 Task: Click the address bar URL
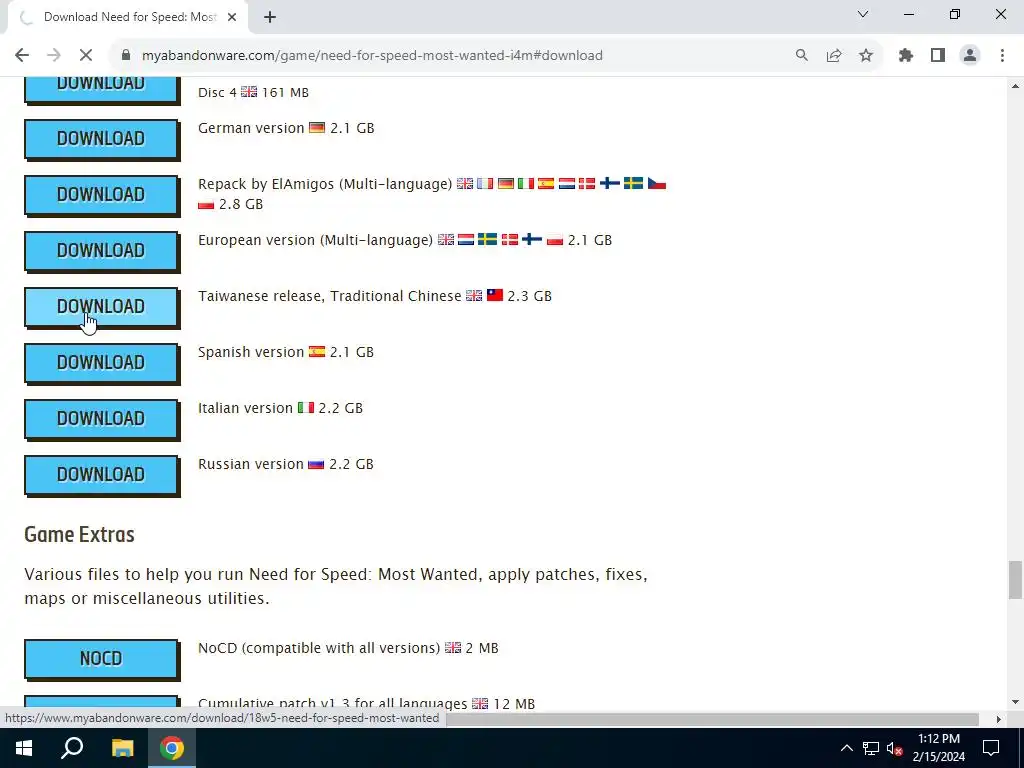(372, 56)
